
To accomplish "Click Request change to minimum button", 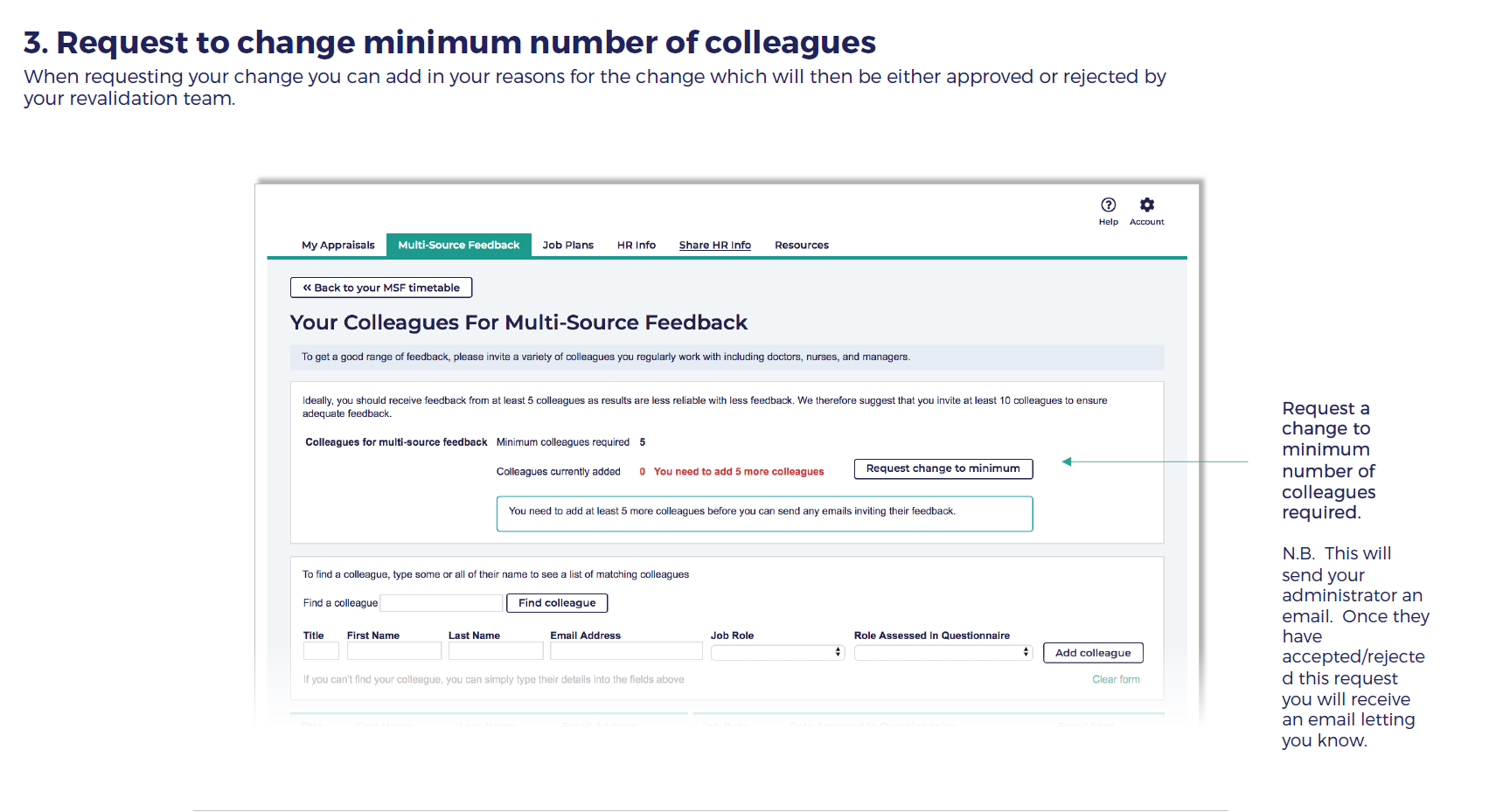I will click(943, 469).
